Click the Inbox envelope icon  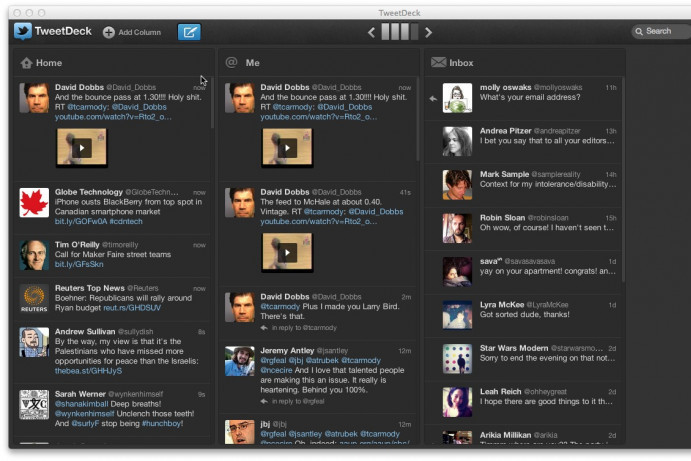click(x=438, y=62)
